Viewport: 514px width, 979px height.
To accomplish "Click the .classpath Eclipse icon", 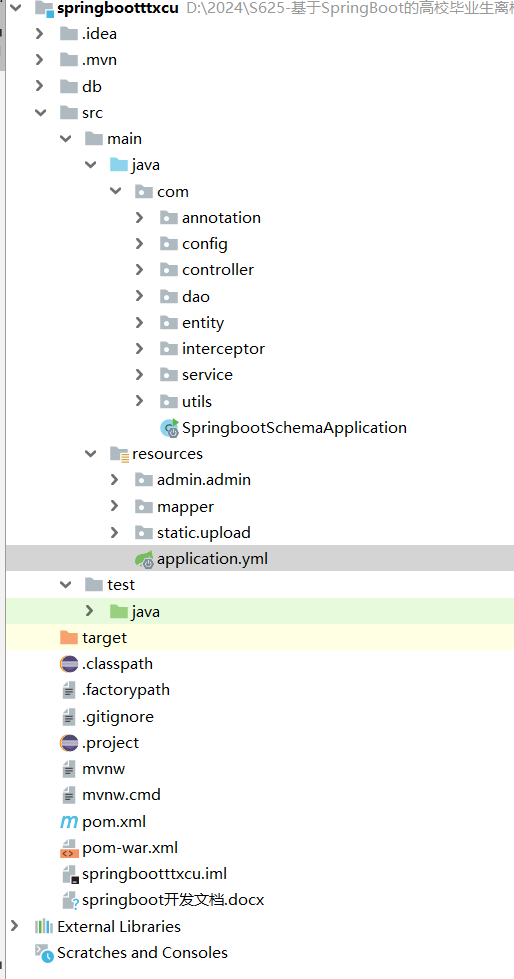I will pos(69,664).
